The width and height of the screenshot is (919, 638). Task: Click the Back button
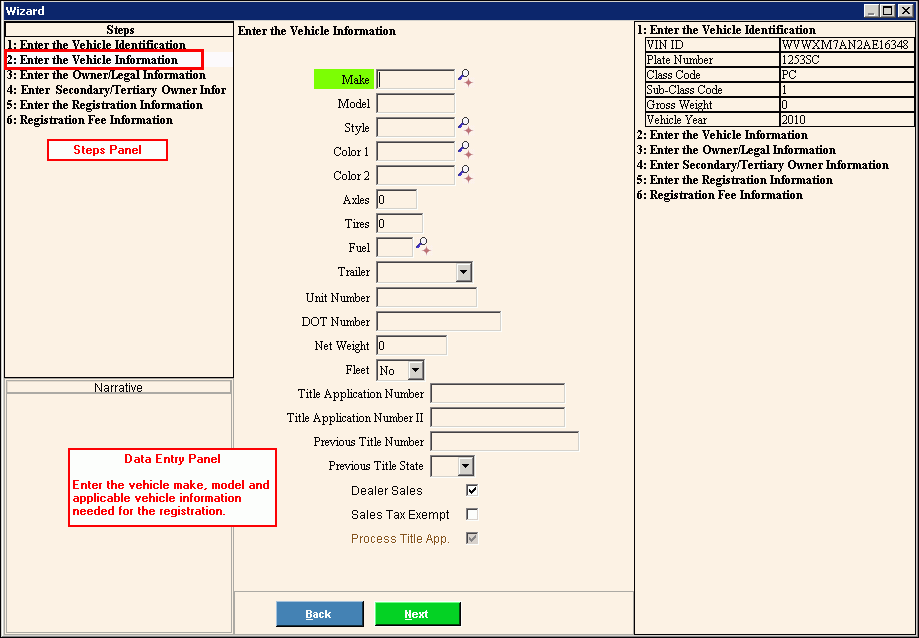click(x=319, y=614)
